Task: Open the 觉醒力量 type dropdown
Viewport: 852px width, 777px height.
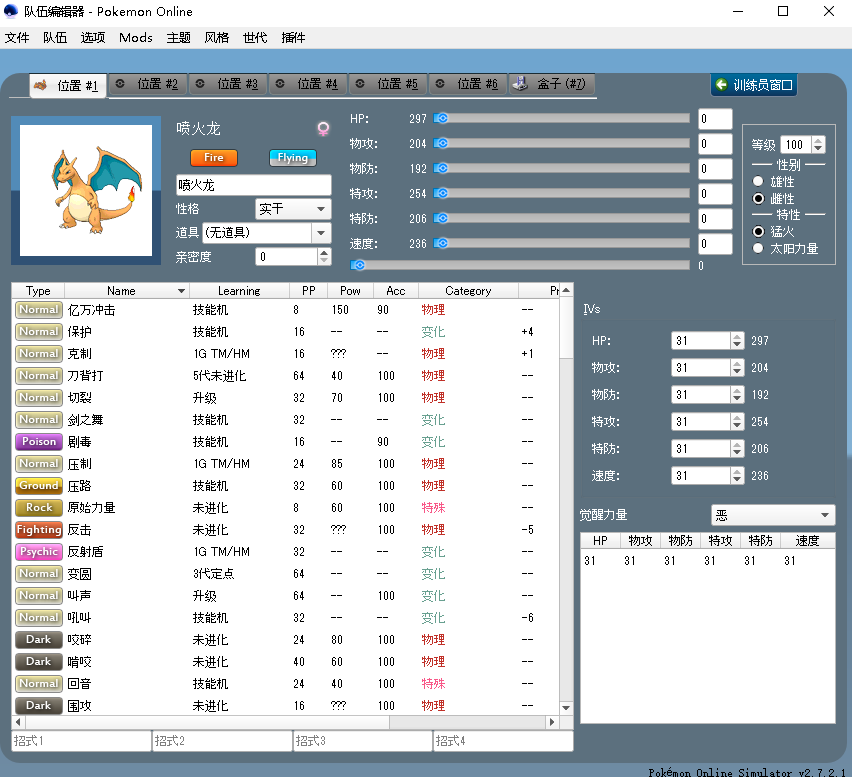Action: click(773, 515)
